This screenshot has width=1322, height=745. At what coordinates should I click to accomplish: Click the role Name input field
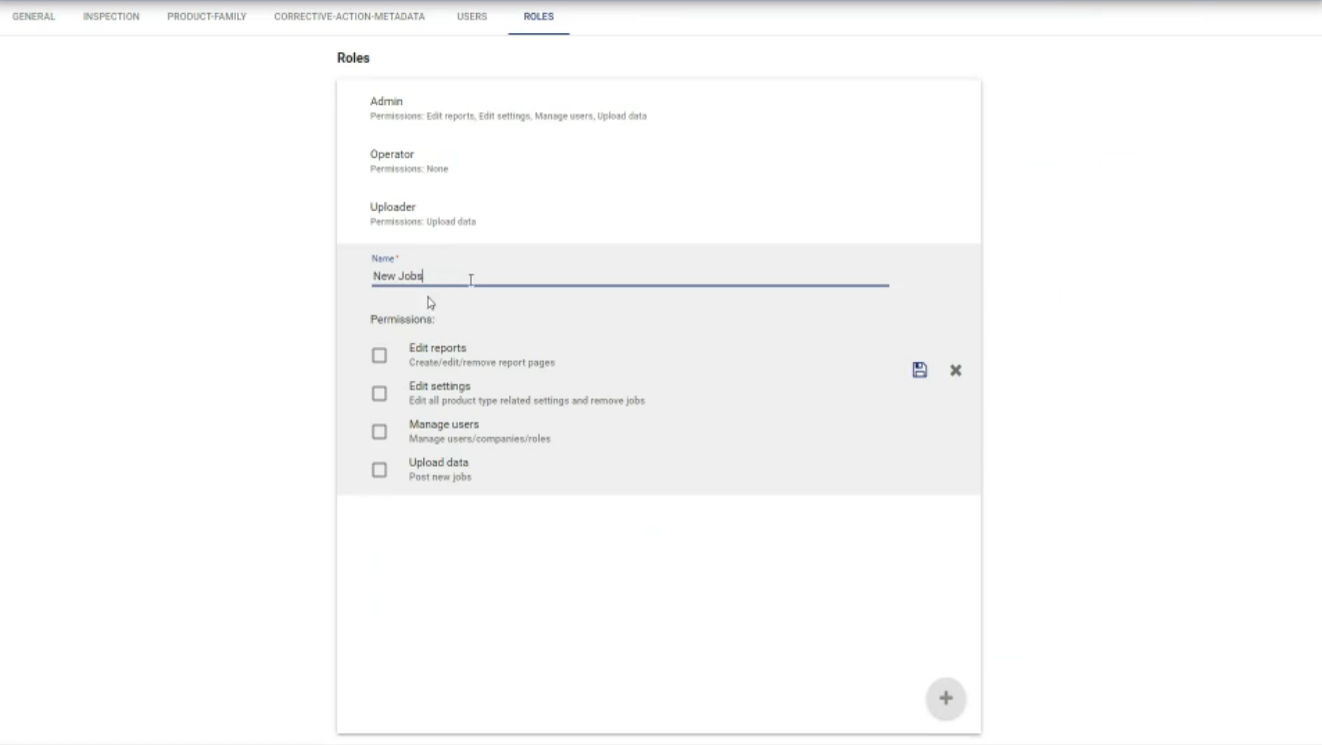(x=630, y=276)
